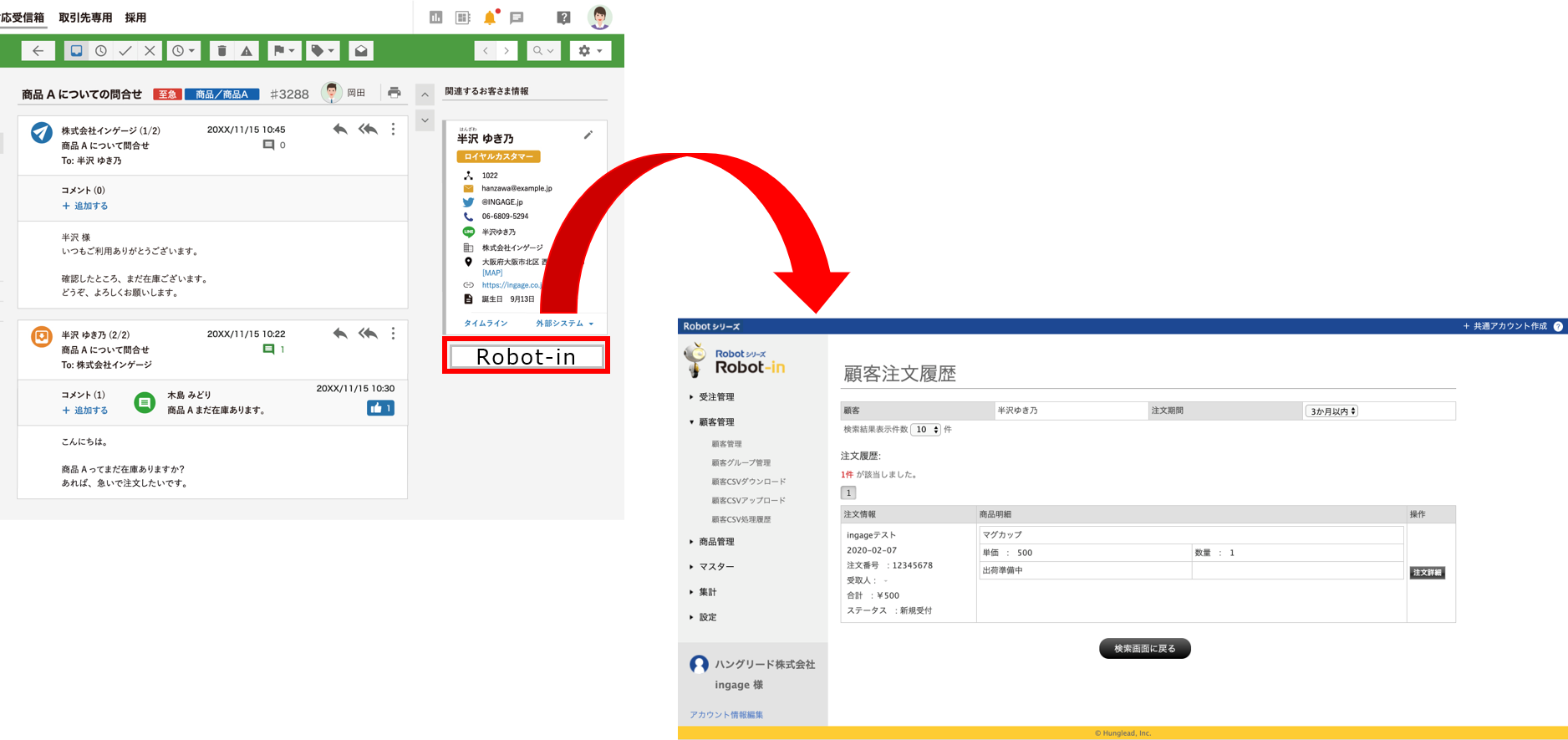
Task: Go to next ticket with right chevron
Action: (x=507, y=51)
